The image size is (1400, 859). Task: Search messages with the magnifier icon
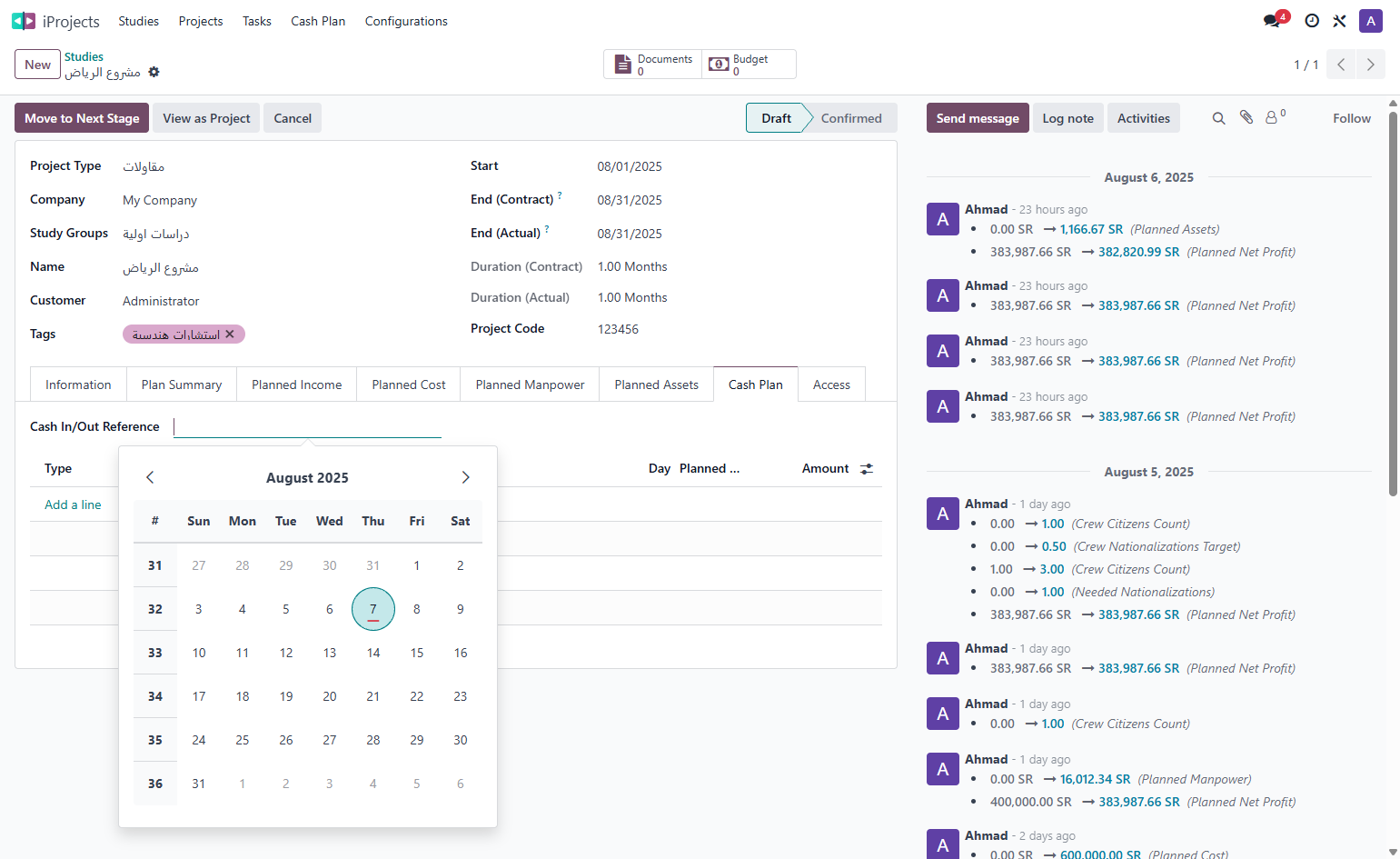pyautogui.click(x=1219, y=118)
